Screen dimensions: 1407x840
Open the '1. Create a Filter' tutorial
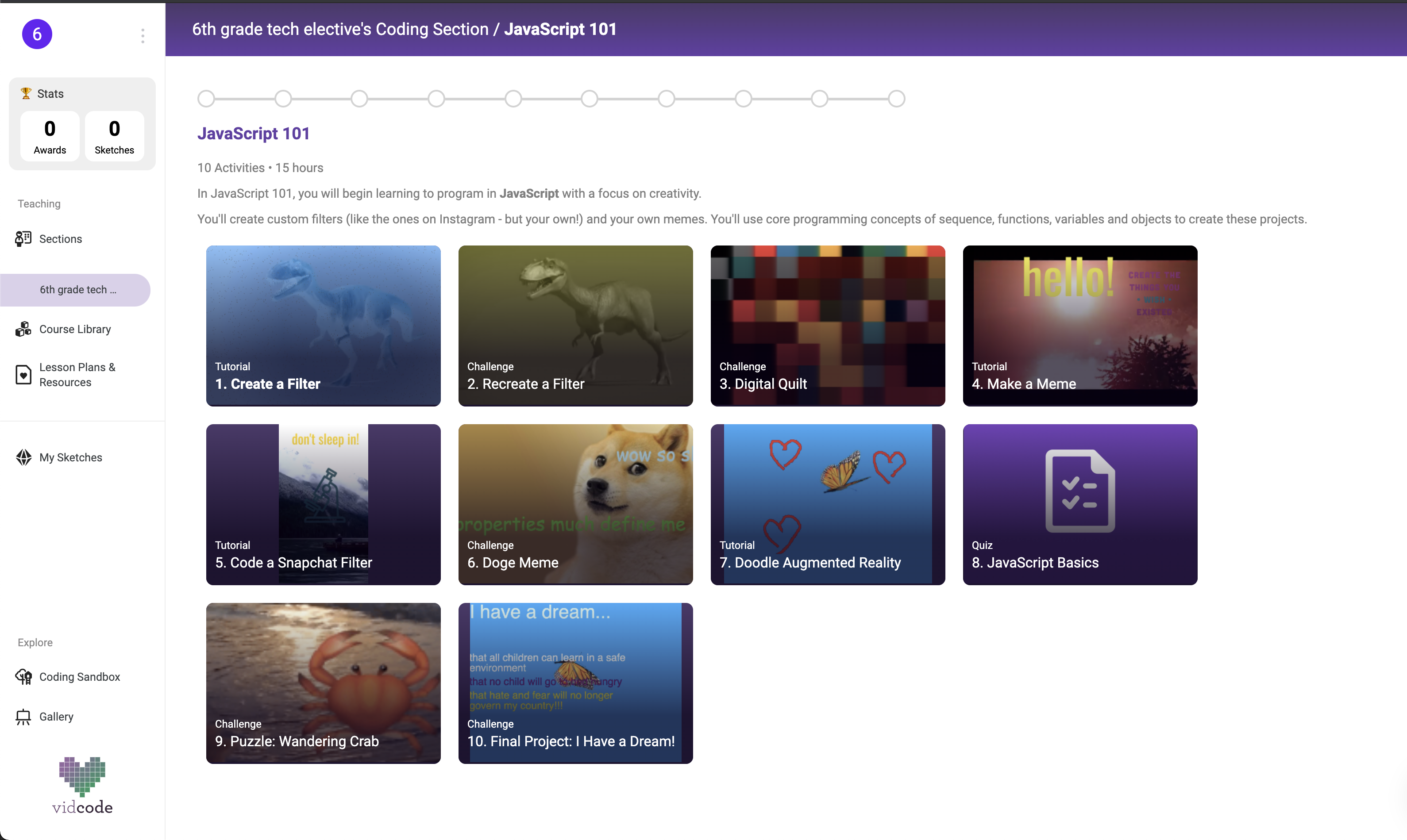[323, 326]
